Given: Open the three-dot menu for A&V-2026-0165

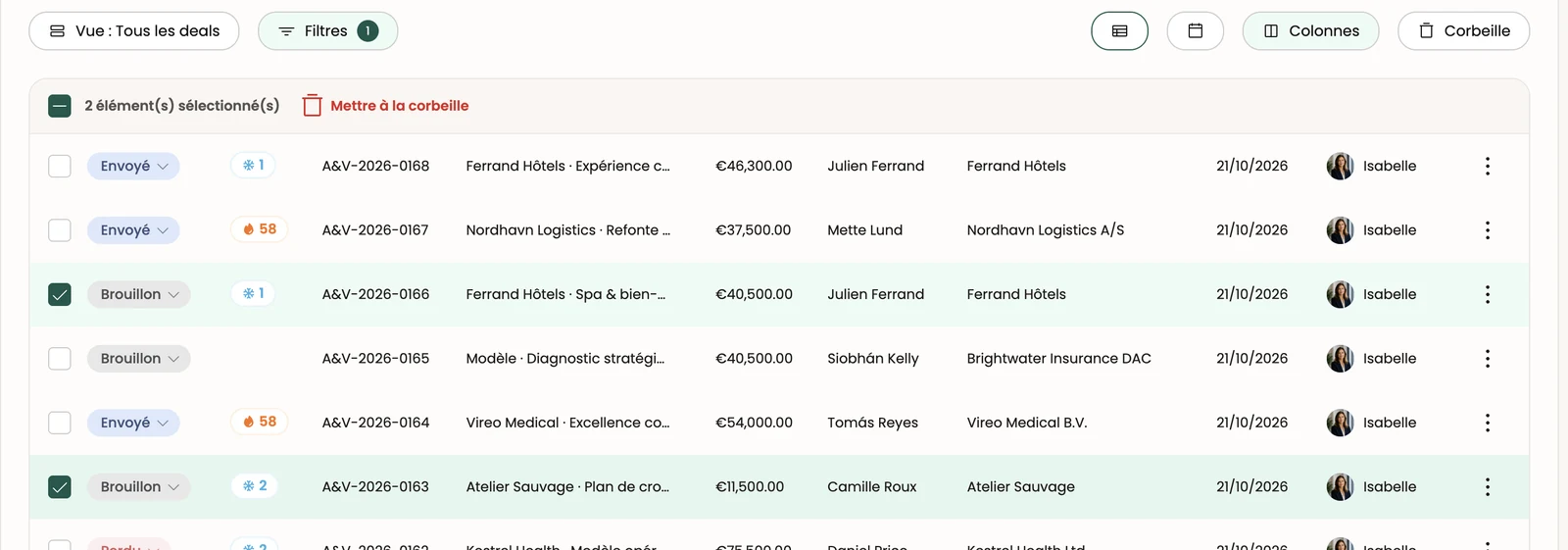Looking at the screenshot, I should pyautogui.click(x=1487, y=359).
